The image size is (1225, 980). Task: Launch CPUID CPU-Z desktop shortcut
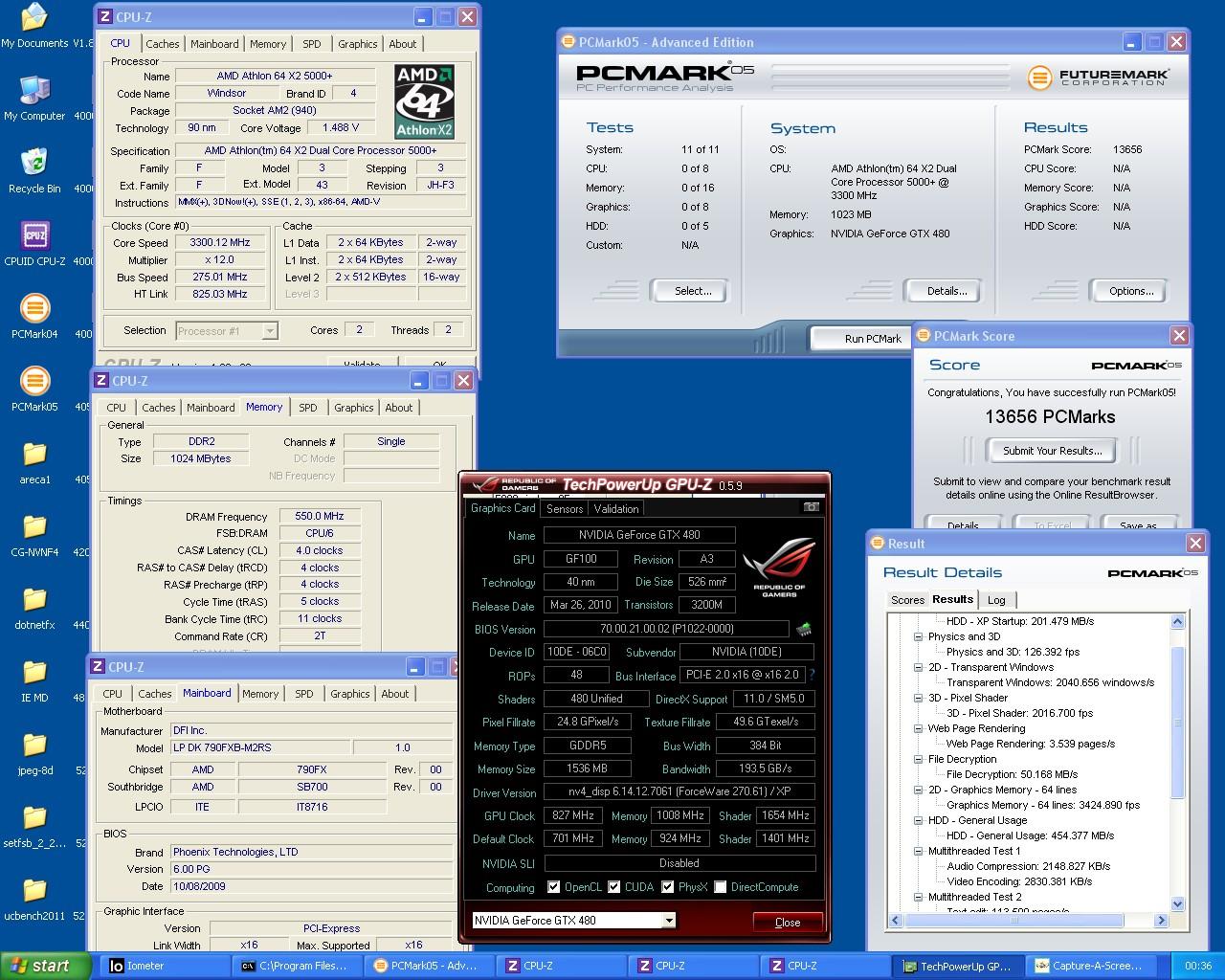click(34, 244)
